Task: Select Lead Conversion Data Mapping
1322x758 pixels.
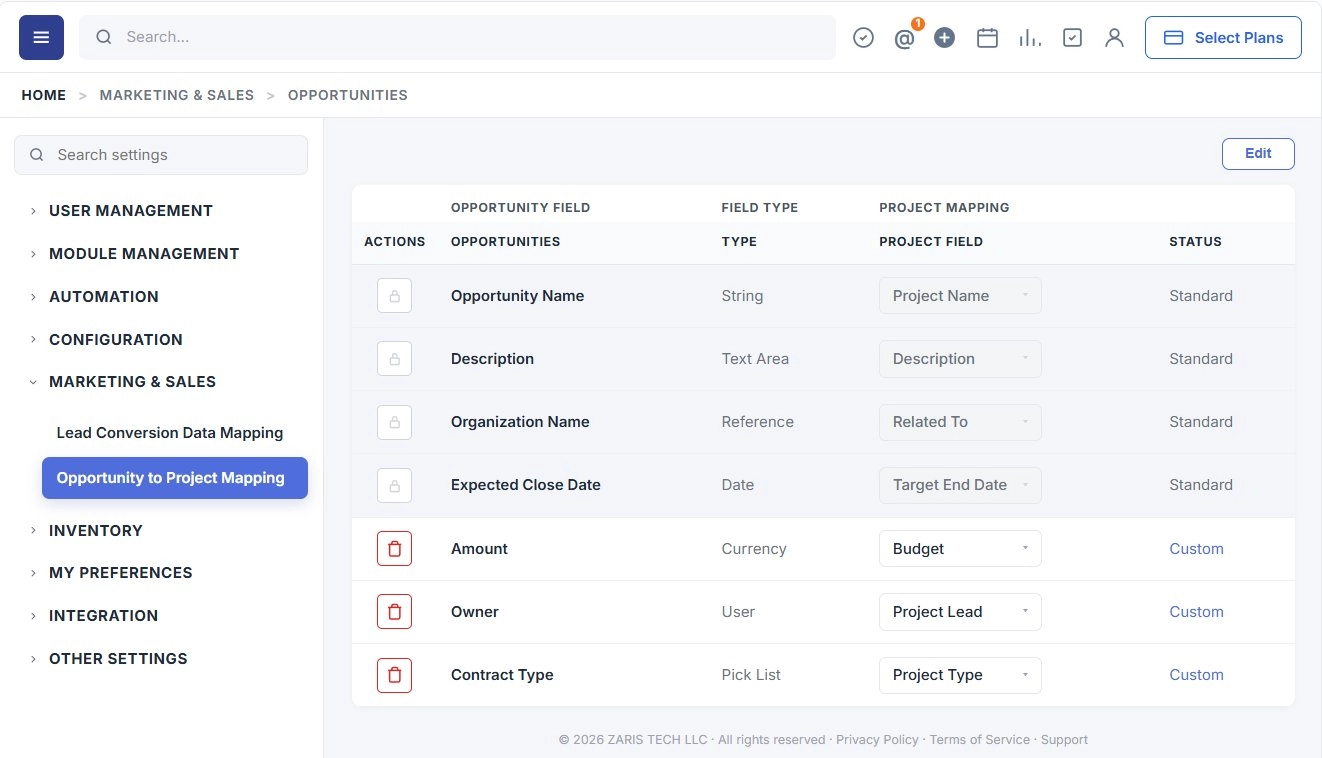Action: (170, 433)
